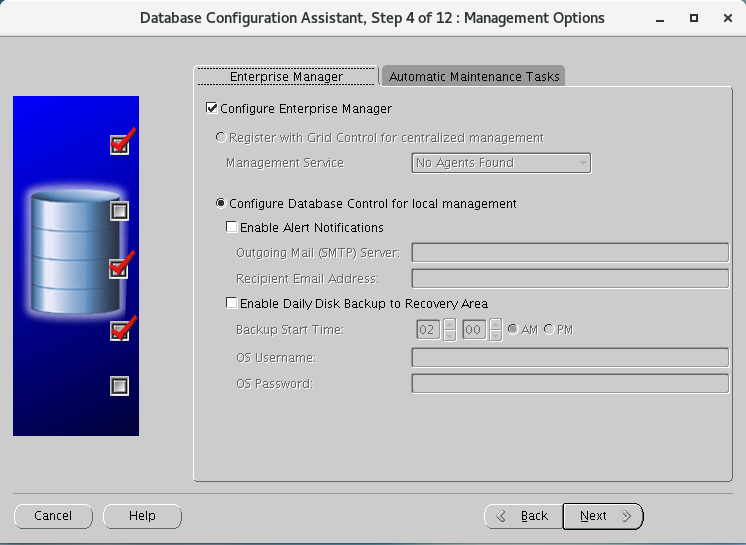Click the backup start minutes field
This screenshot has width=746, height=545.
(474, 330)
